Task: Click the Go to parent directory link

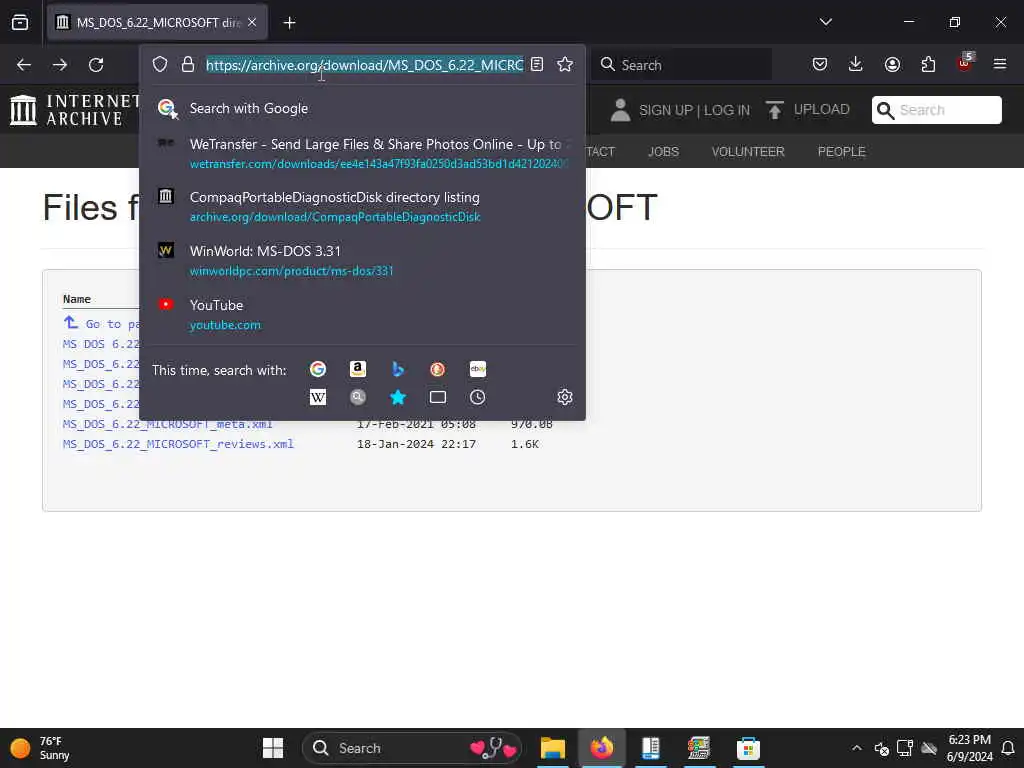Action: pos(101,323)
